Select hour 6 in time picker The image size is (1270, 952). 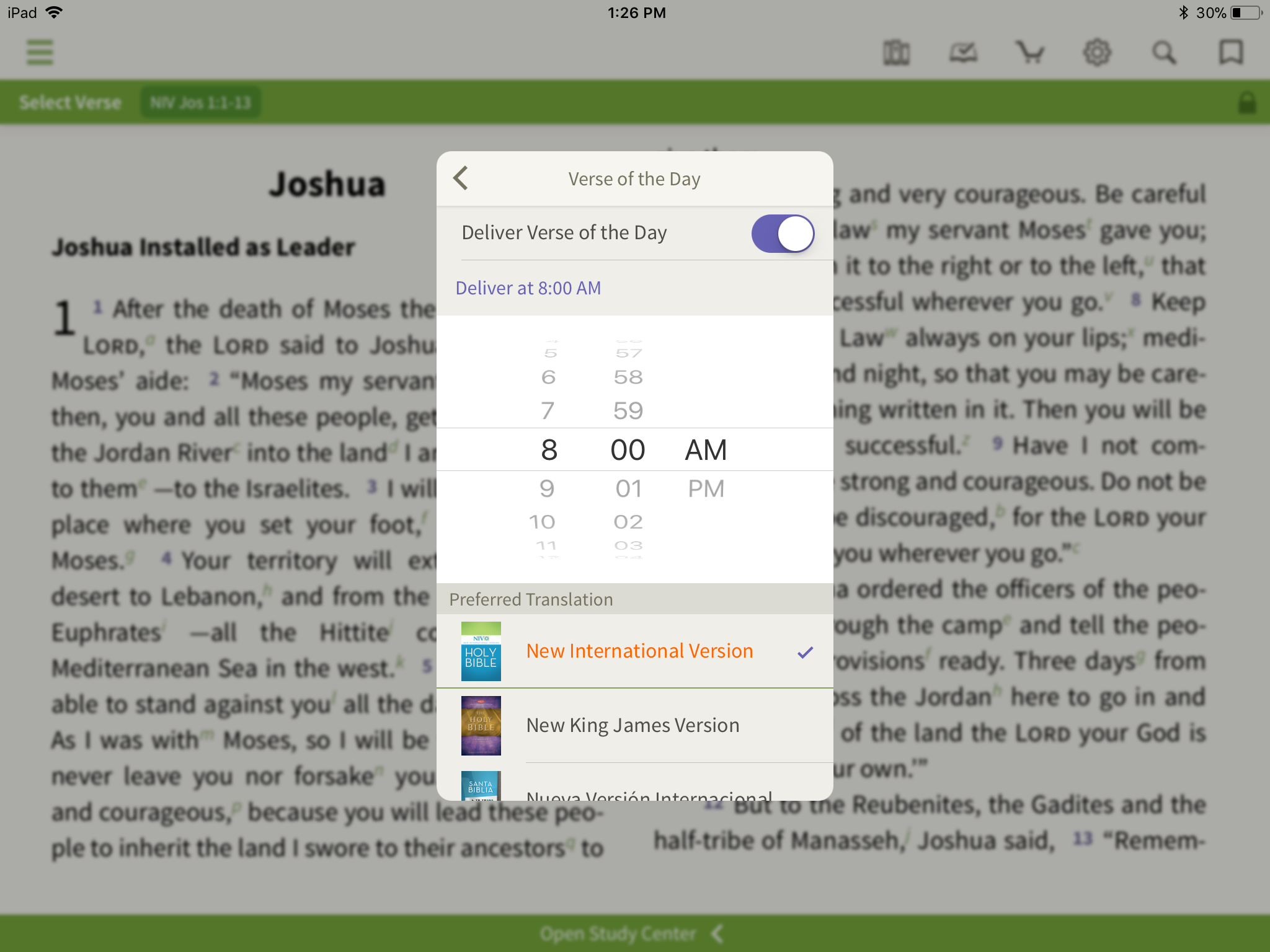point(548,377)
